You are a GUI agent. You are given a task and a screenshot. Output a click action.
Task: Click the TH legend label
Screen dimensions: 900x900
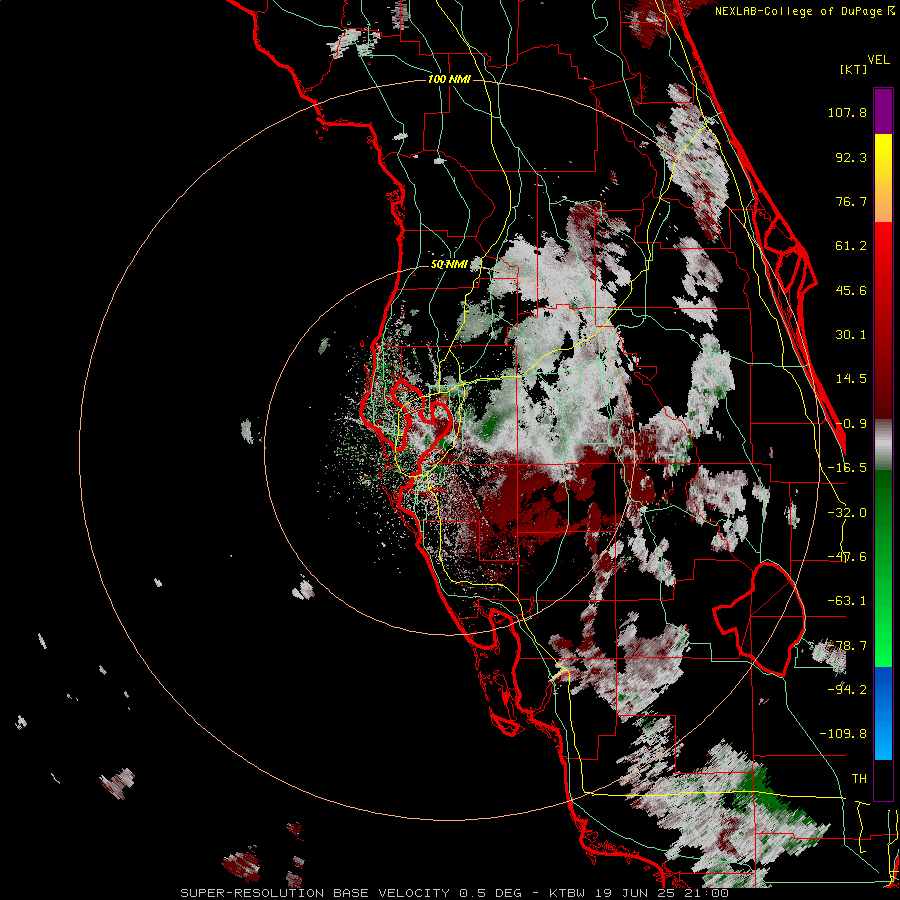[x=859, y=779]
